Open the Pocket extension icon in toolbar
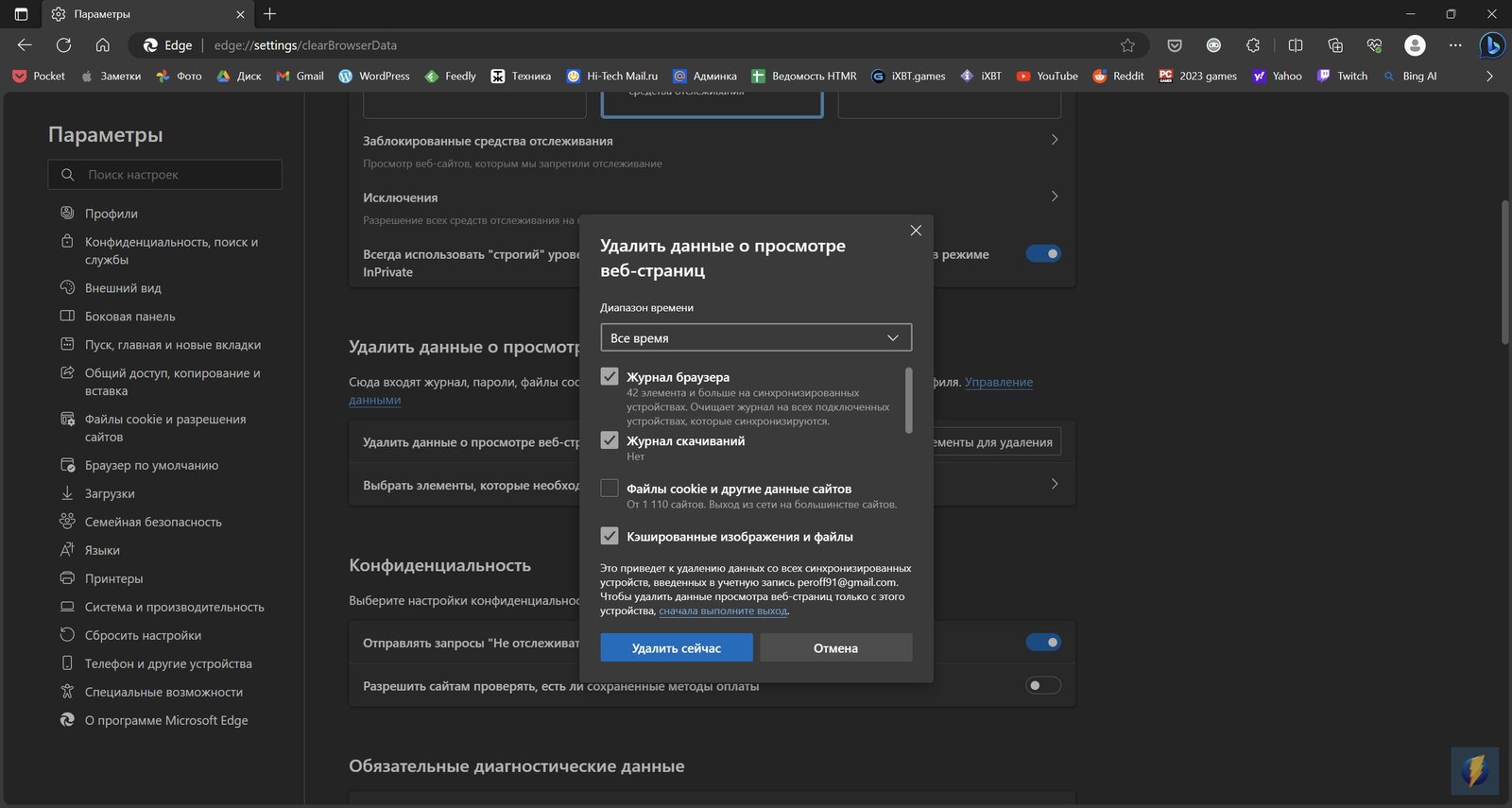 (x=1175, y=45)
